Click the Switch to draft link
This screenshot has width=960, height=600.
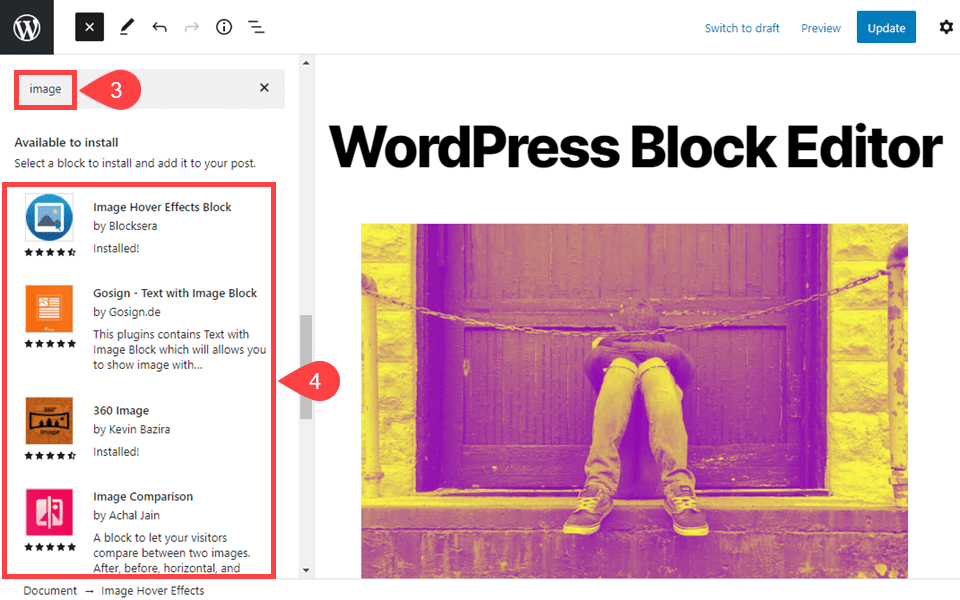[742, 28]
